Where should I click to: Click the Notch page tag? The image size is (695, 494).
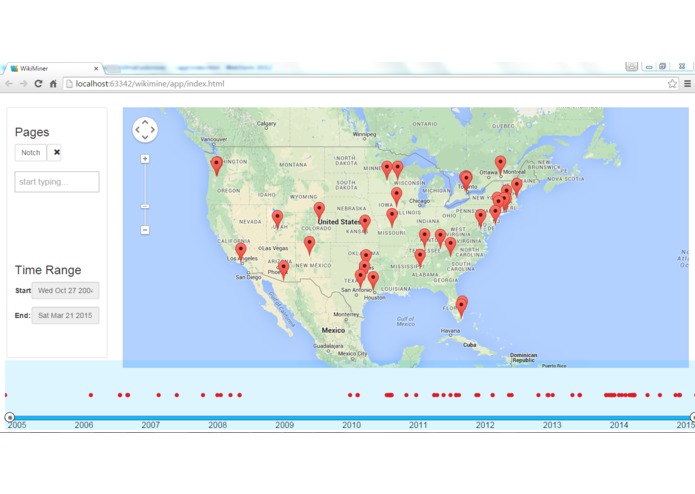pyautogui.click(x=31, y=152)
